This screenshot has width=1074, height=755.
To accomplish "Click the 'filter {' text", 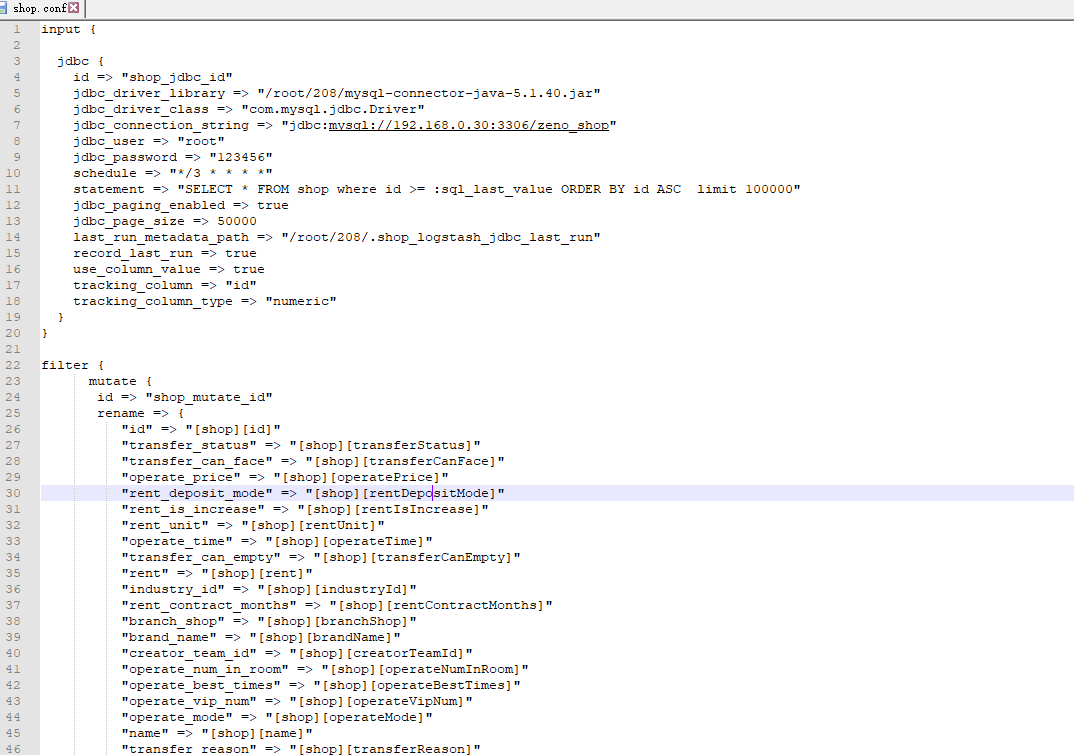I will tap(73, 365).
